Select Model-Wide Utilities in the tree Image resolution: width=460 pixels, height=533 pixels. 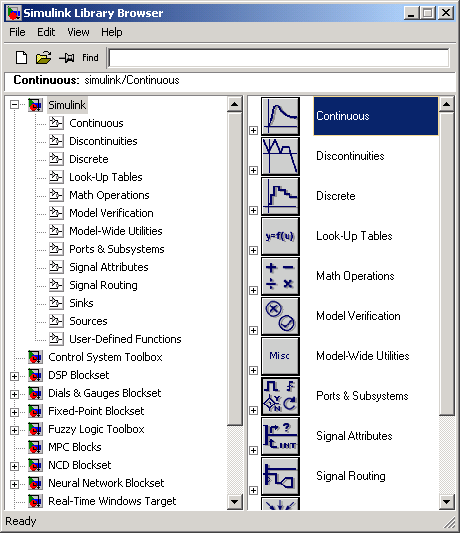pyautogui.click(x=116, y=231)
